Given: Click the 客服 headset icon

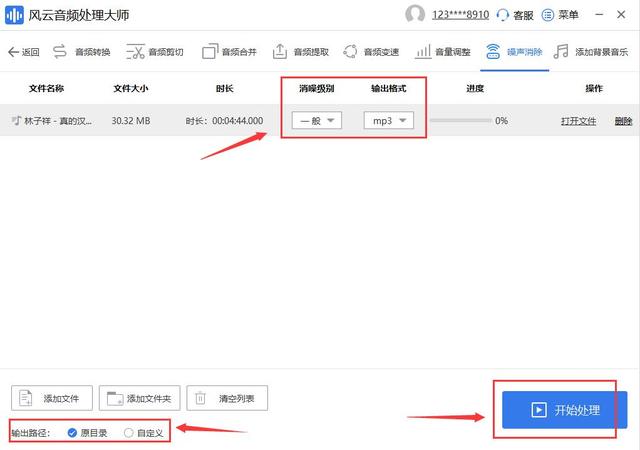Looking at the screenshot, I should click(502, 15).
